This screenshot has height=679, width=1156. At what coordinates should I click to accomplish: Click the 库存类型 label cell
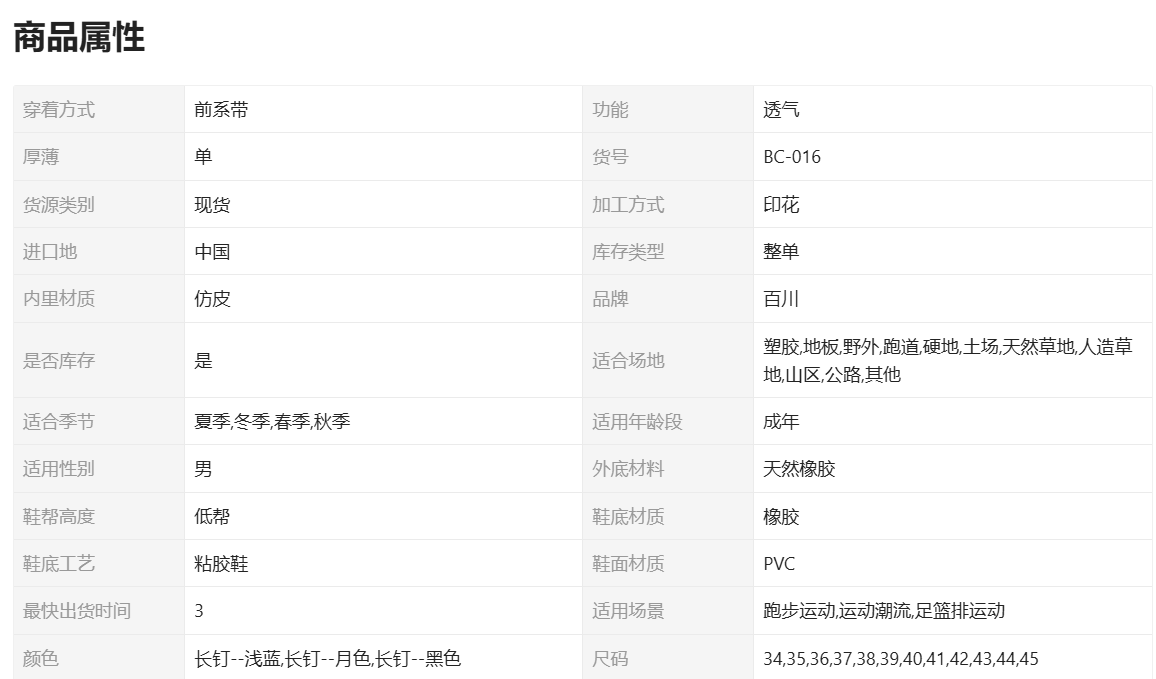(628, 252)
